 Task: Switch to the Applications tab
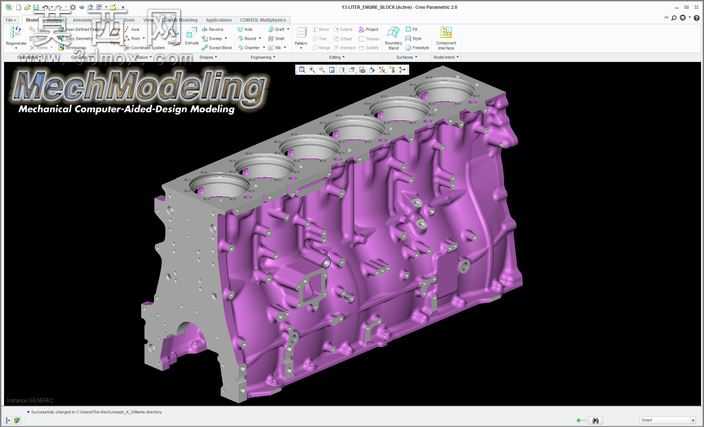(x=219, y=20)
